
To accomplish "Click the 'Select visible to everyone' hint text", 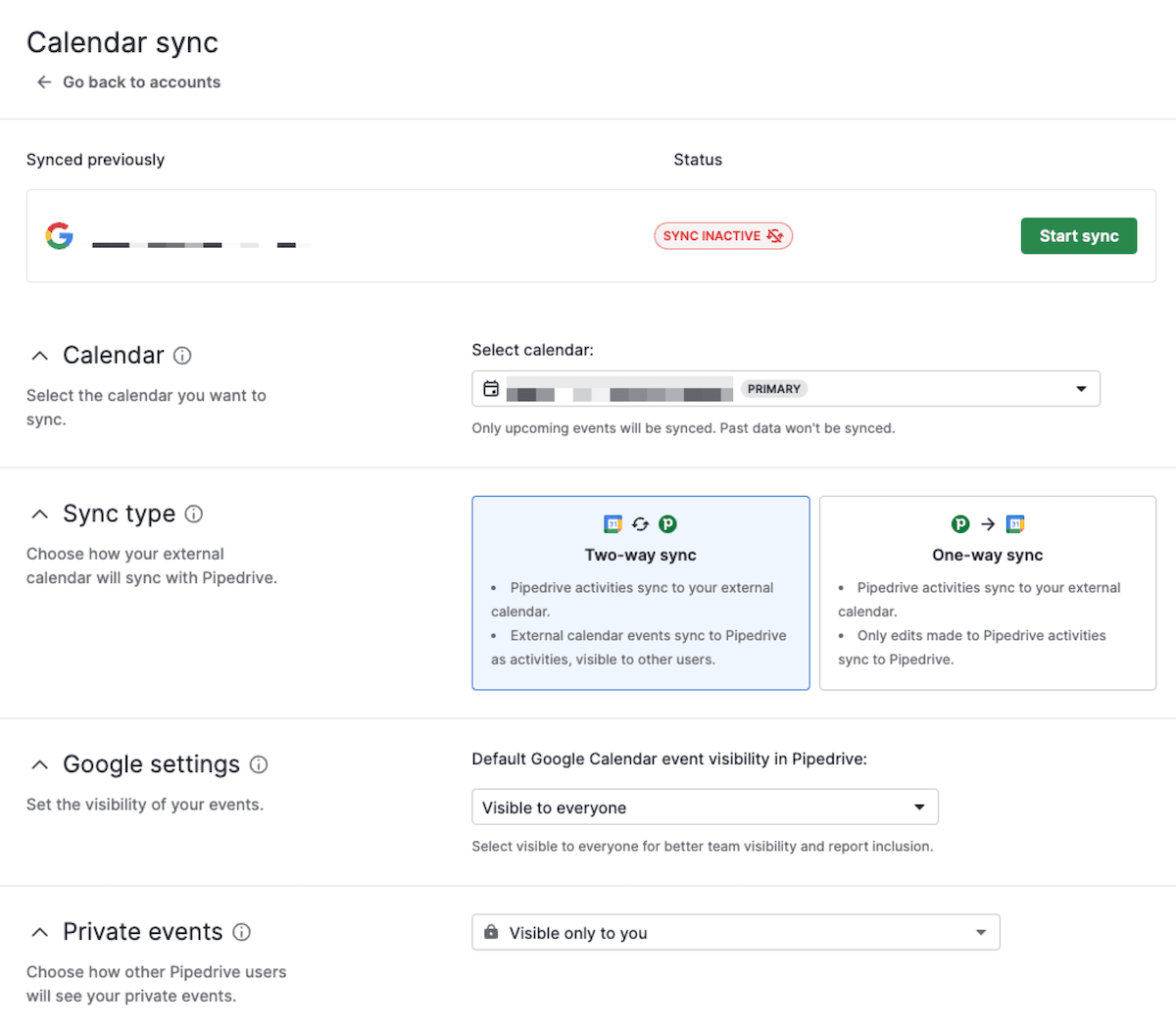I will point(703,847).
